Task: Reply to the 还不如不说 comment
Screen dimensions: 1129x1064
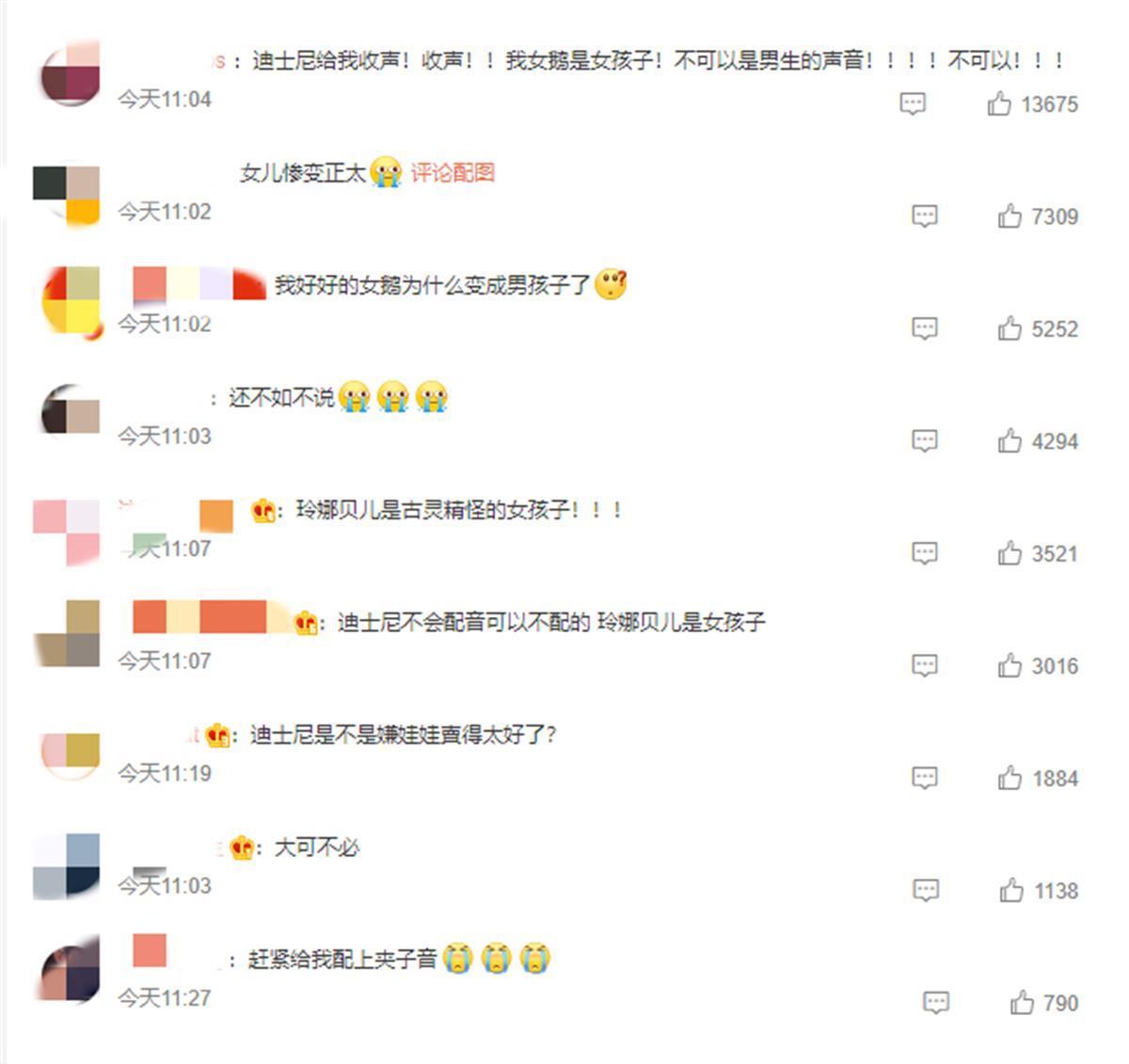Action: [925, 441]
